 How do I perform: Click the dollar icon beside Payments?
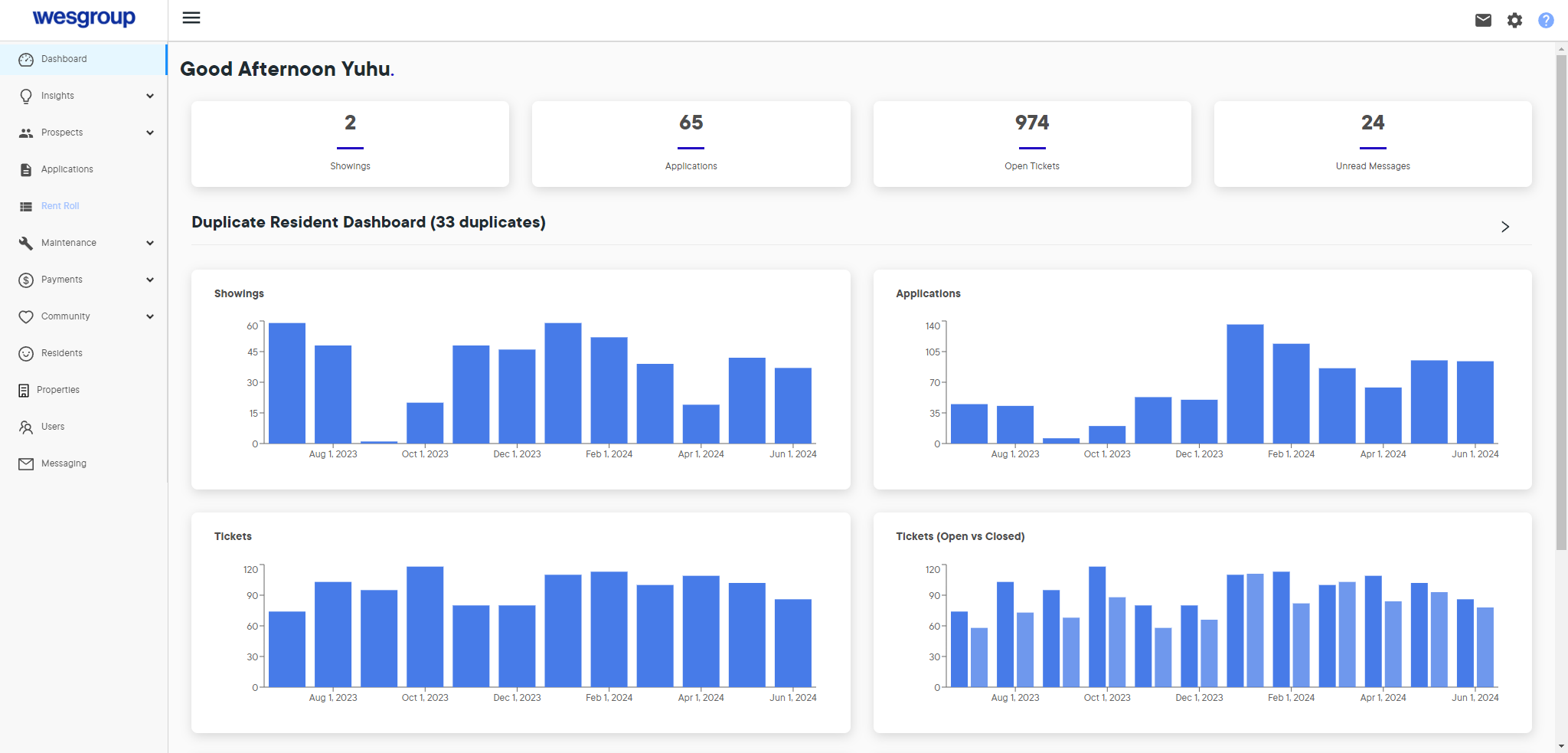[26, 280]
